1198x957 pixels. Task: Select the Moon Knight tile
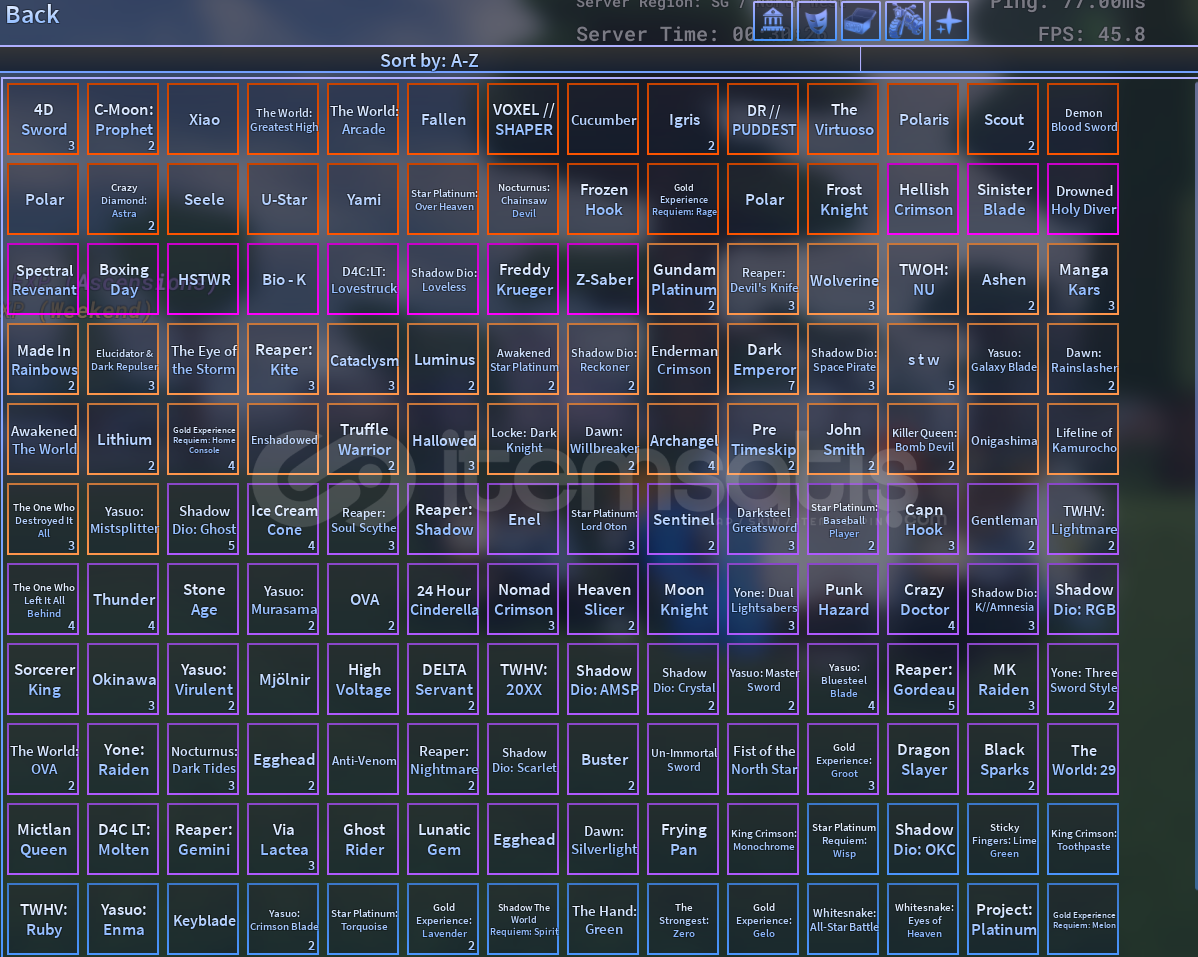click(683, 599)
